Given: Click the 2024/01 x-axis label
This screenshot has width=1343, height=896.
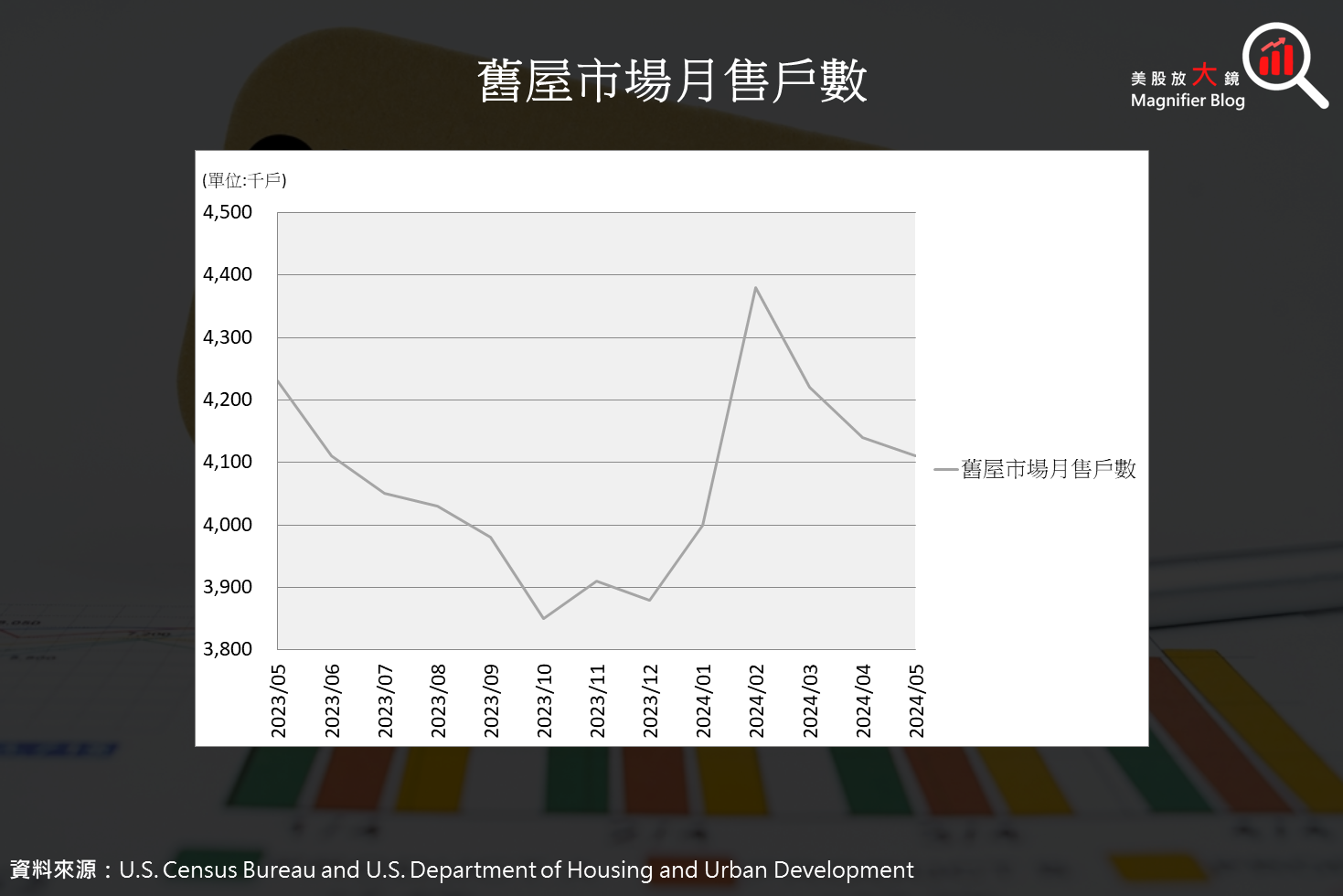Looking at the screenshot, I should (703, 700).
